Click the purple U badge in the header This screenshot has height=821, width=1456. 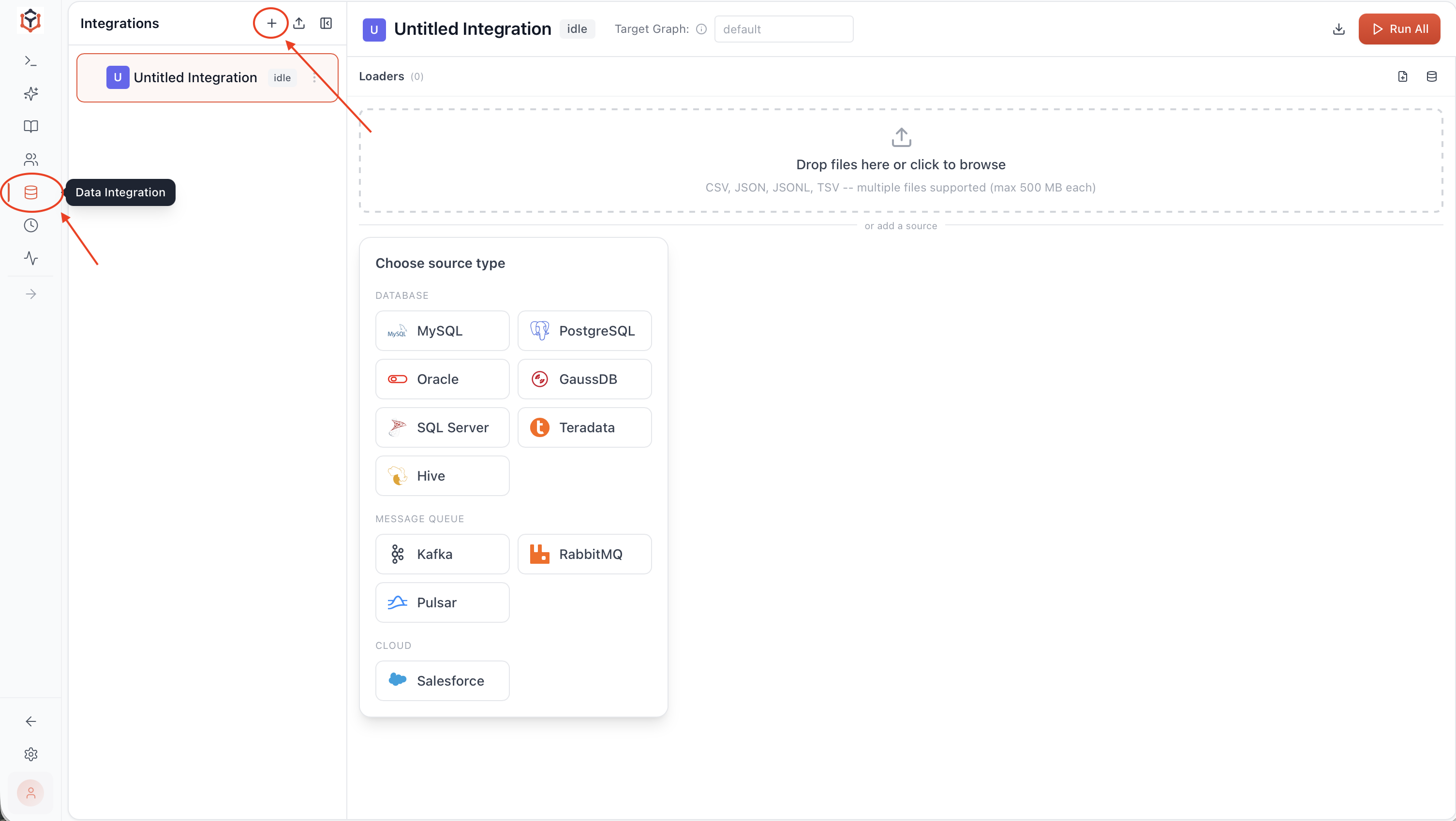(x=374, y=29)
